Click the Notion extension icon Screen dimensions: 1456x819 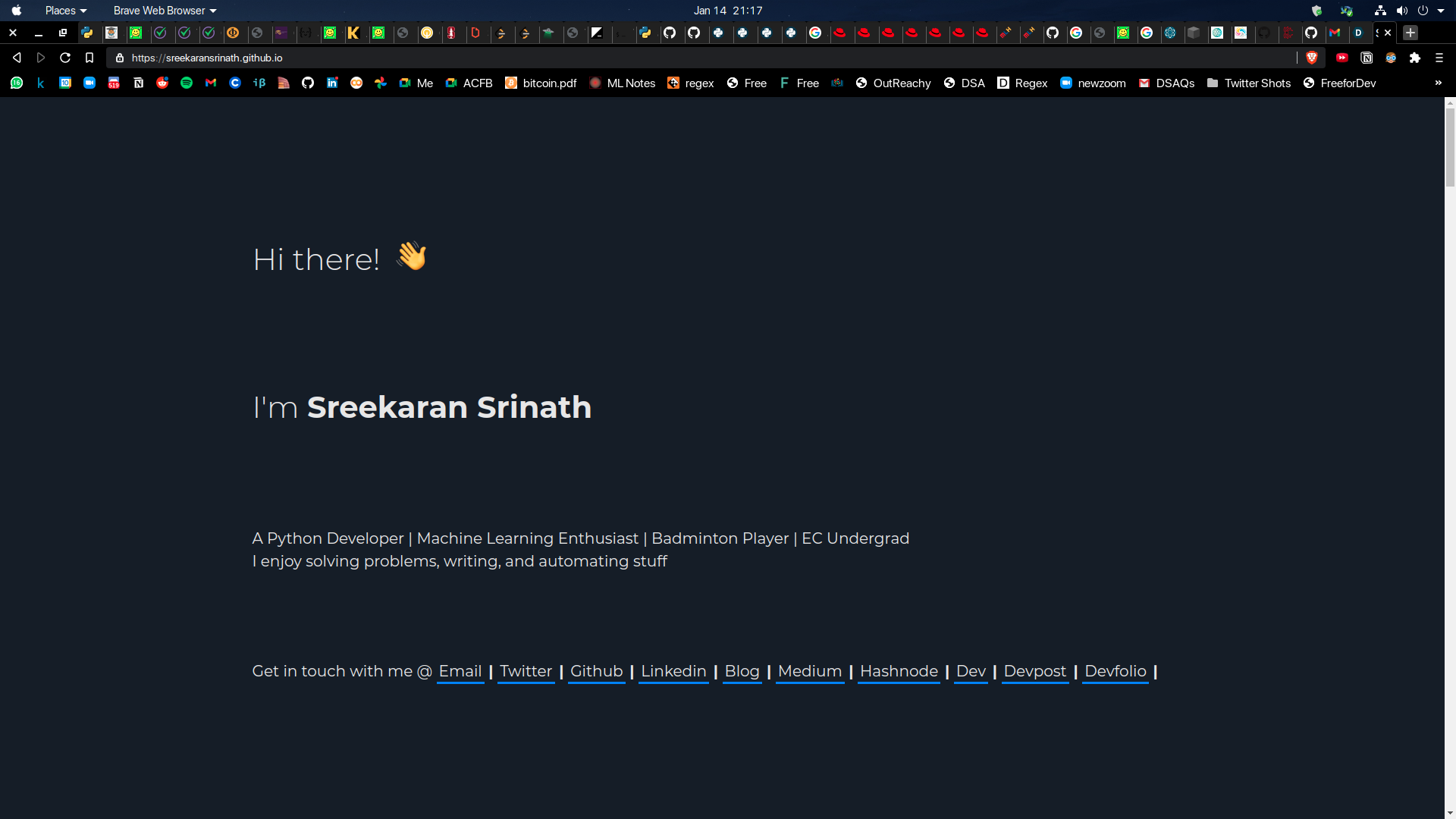(1367, 58)
